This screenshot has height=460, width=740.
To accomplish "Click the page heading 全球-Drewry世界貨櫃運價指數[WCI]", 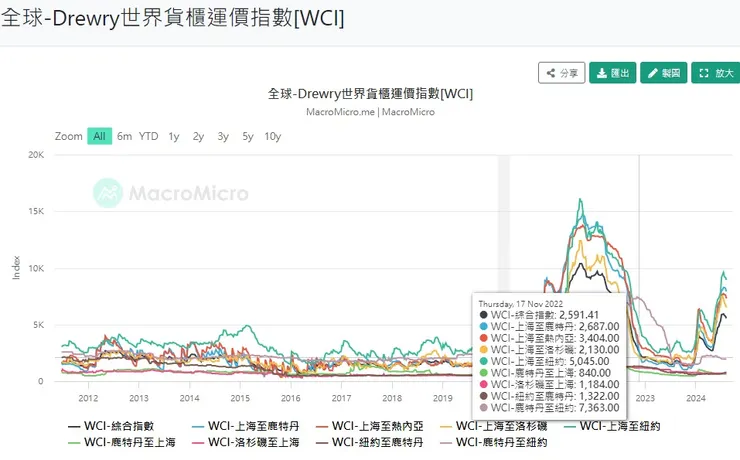I will [x=172, y=19].
